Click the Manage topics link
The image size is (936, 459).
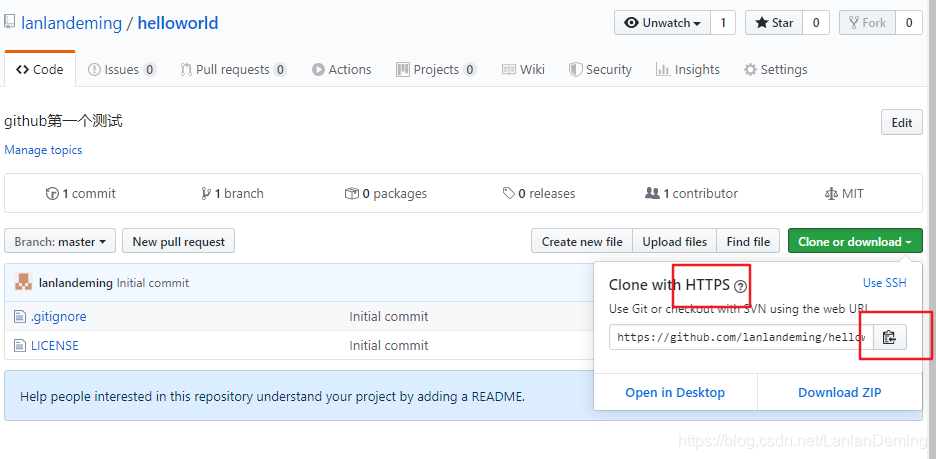tap(43, 150)
